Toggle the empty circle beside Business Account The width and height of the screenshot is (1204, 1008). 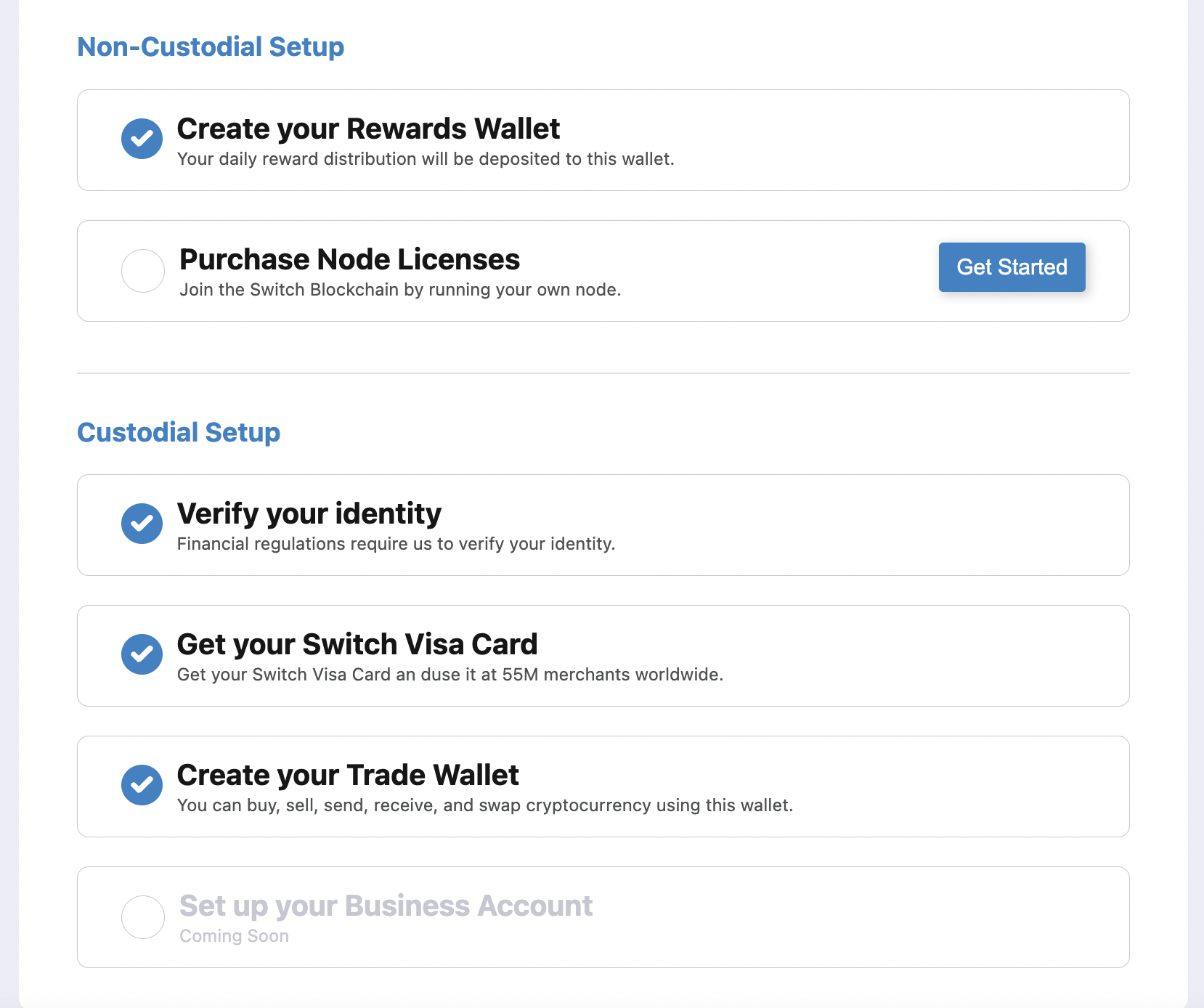coord(143,917)
